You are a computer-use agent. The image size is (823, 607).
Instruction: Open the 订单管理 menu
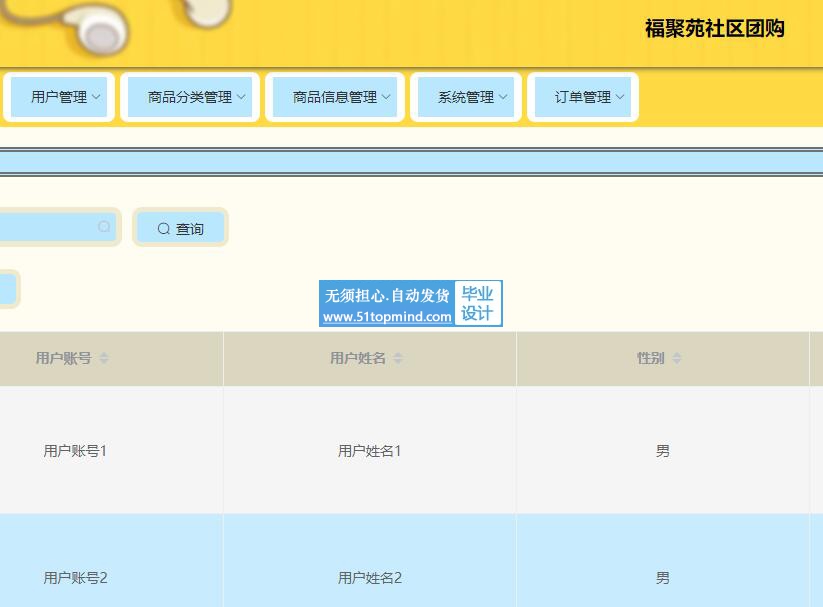pos(583,97)
